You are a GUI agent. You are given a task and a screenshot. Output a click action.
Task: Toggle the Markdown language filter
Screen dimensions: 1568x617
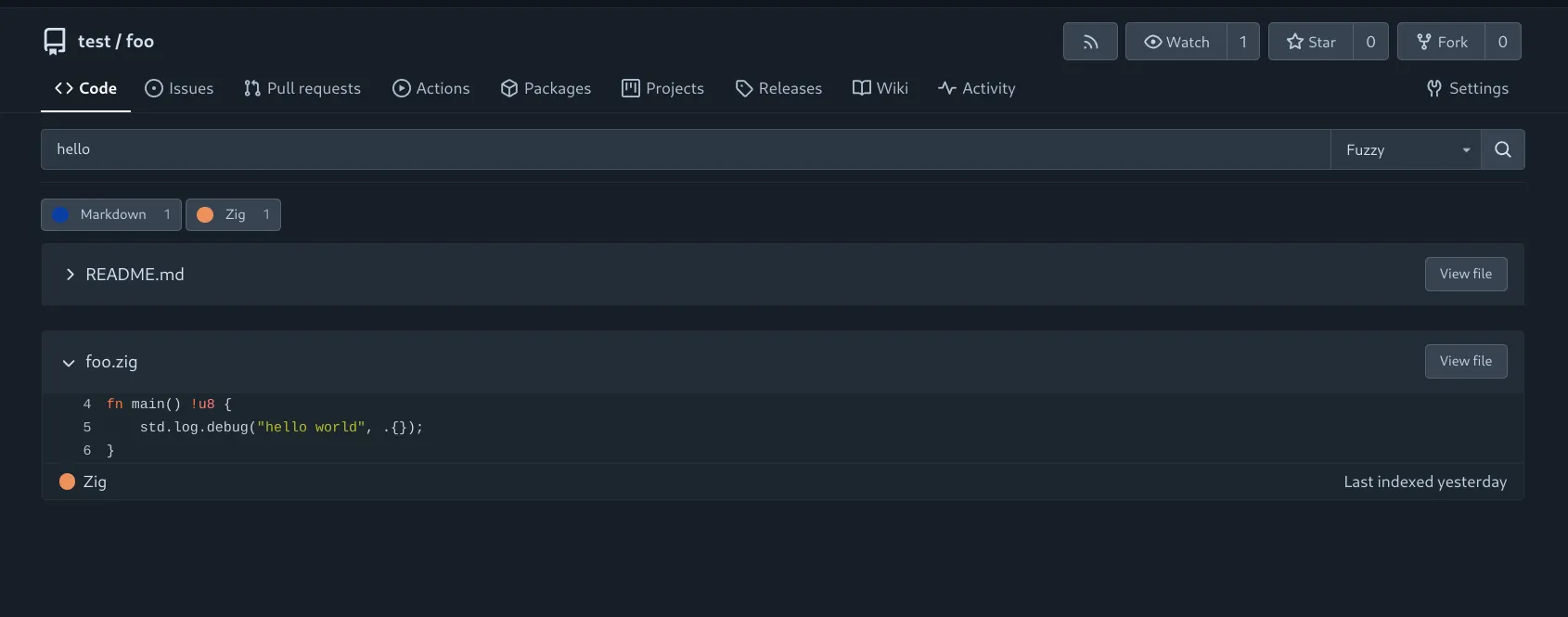coord(110,214)
